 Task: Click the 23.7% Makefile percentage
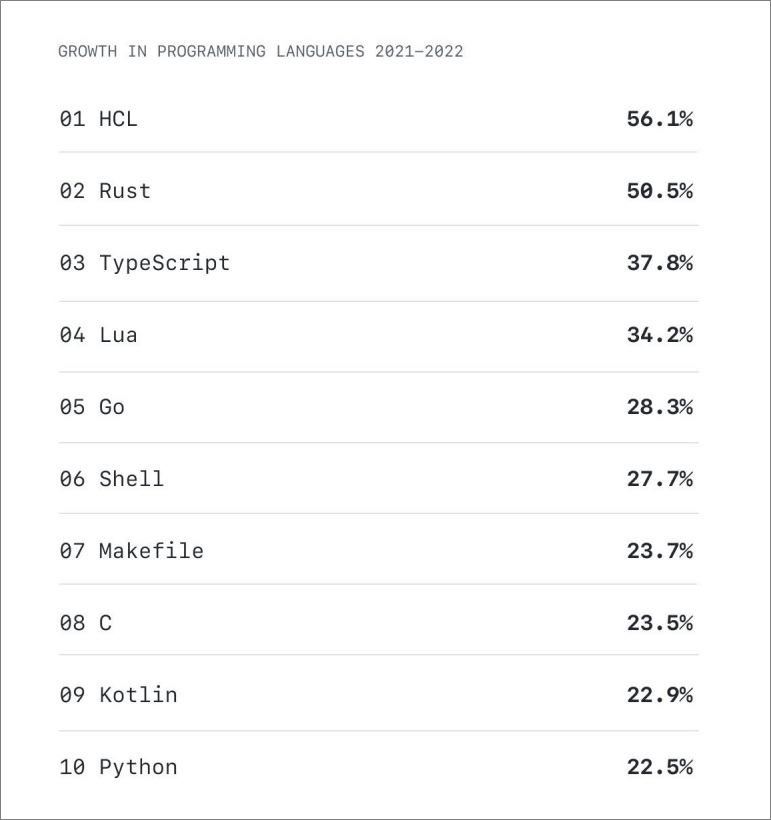659,551
